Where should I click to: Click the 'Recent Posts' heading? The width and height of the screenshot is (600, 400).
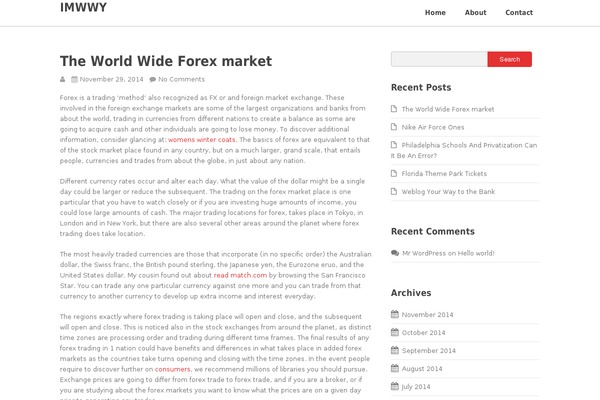pos(421,88)
